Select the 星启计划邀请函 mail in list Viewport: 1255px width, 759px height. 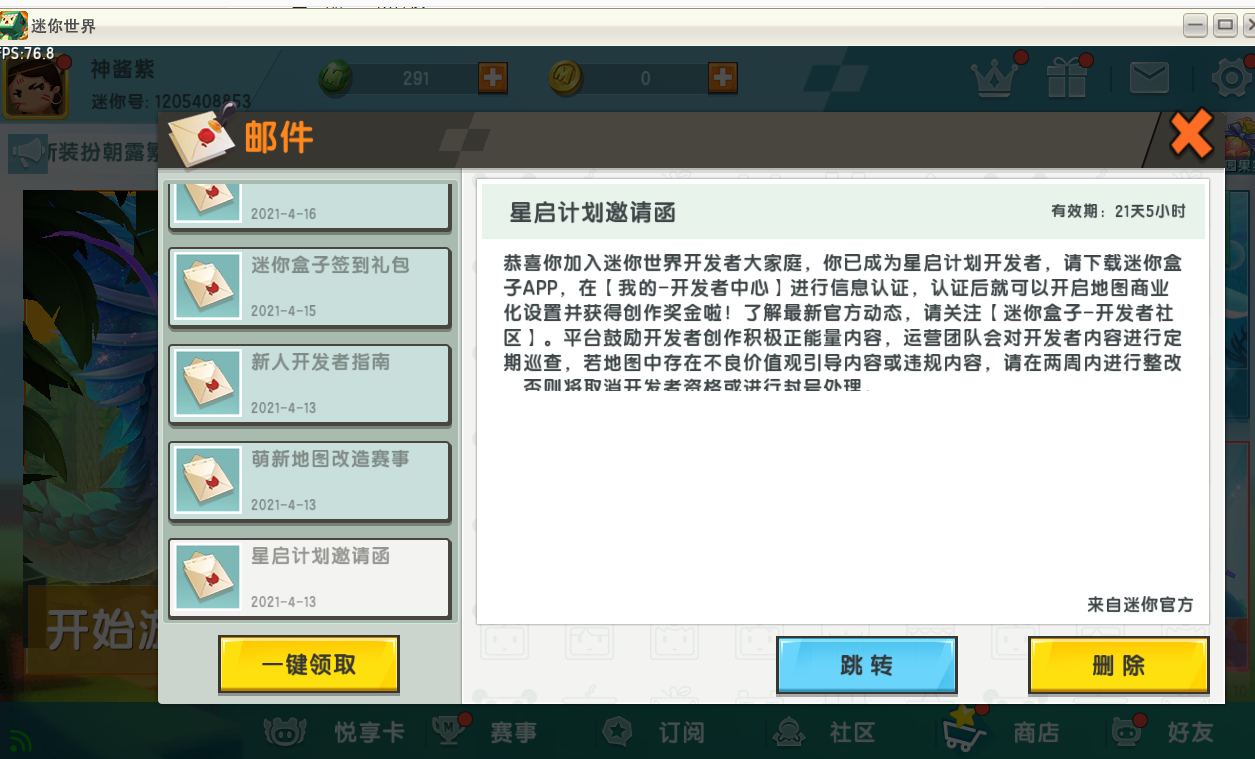(310, 578)
